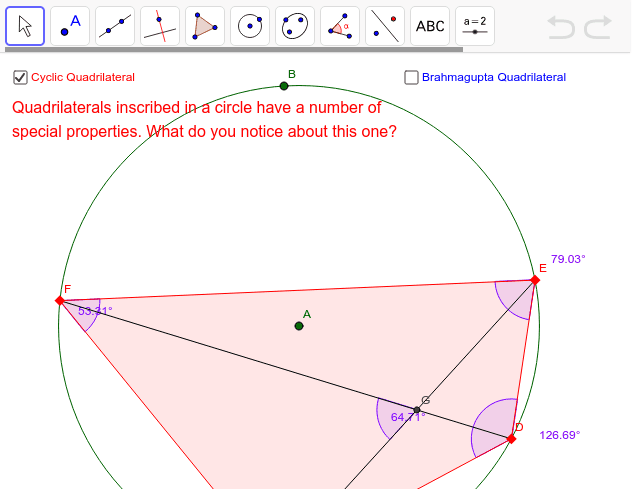Viewport: 632px width, 491px height.
Task: Select the ABC Text tool
Action: (x=430, y=26)
